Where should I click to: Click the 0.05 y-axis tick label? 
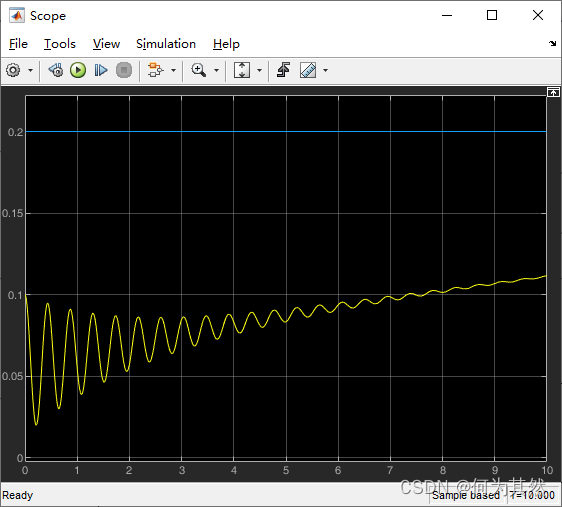point(12,376)
